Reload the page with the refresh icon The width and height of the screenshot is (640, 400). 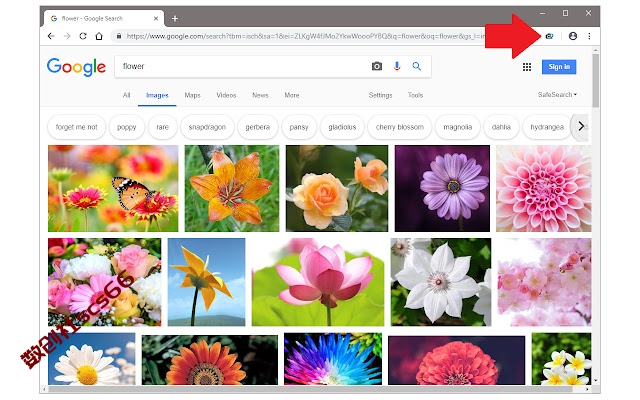(83, 36)
